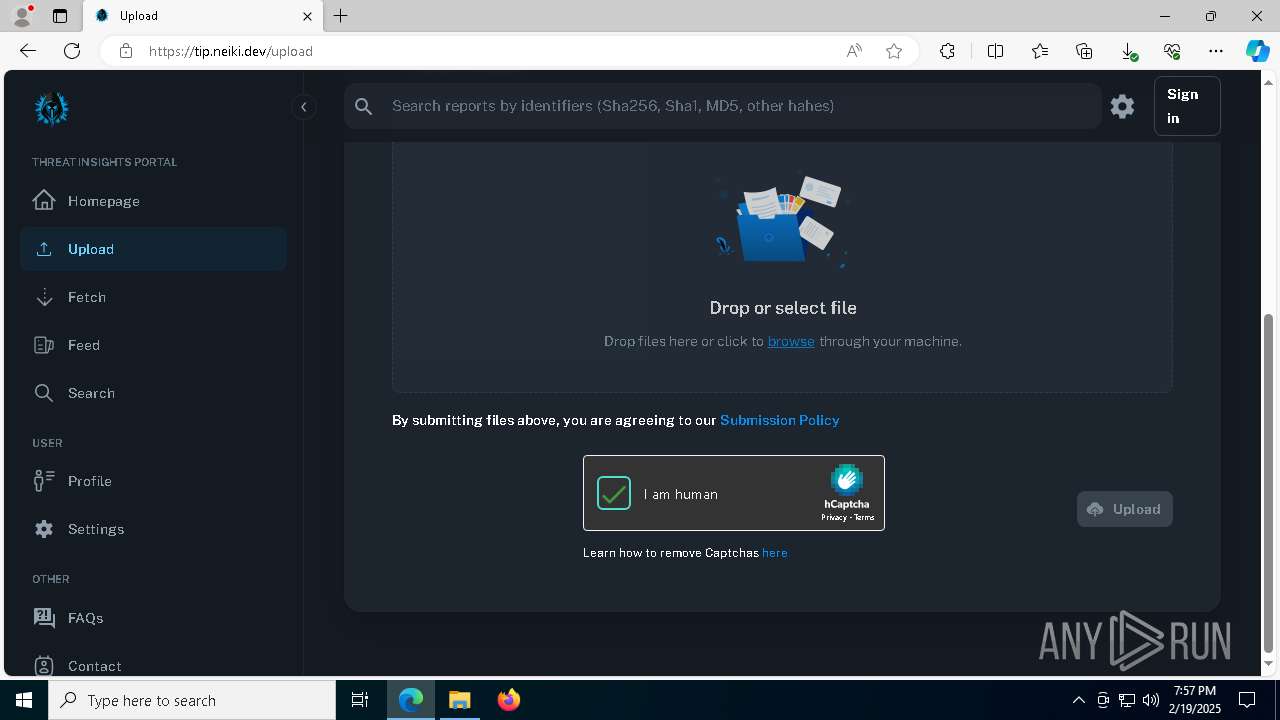Open Browser essentials icon
Screen dimensions: 1280x720
click(x=1172, y=51)
